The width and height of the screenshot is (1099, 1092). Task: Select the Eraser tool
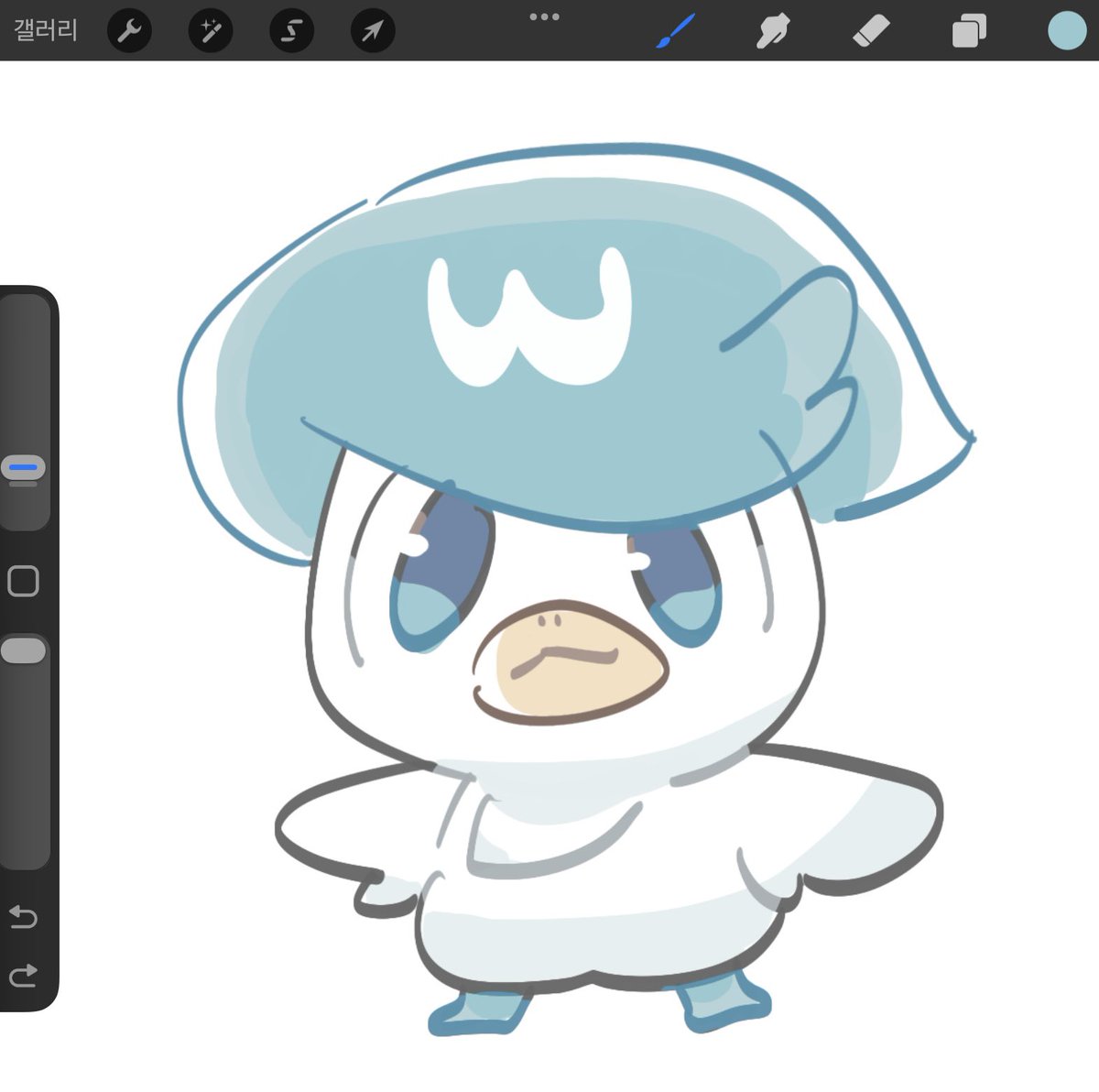coord(871,31)
